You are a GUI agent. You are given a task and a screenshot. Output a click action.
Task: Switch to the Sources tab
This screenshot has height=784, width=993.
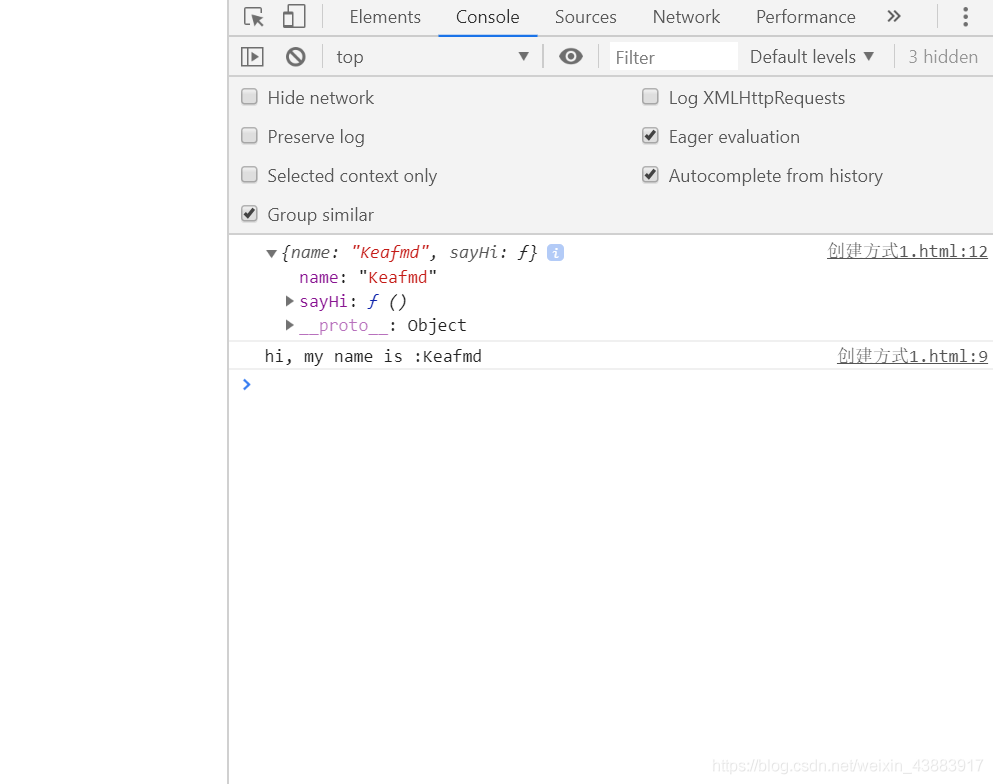(585, 17)
